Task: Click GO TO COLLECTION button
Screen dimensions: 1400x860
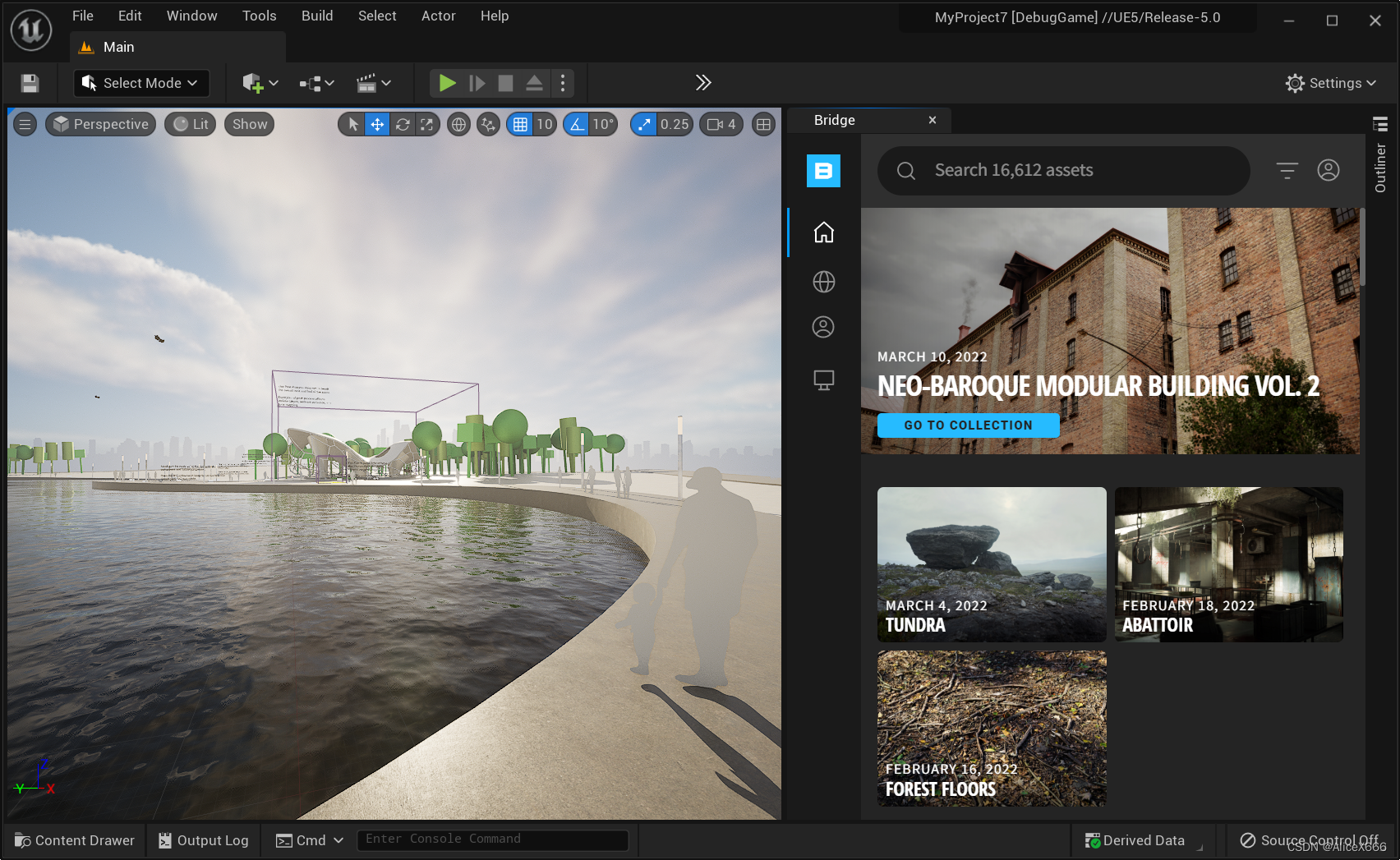Action: click(x=968, y=425)
